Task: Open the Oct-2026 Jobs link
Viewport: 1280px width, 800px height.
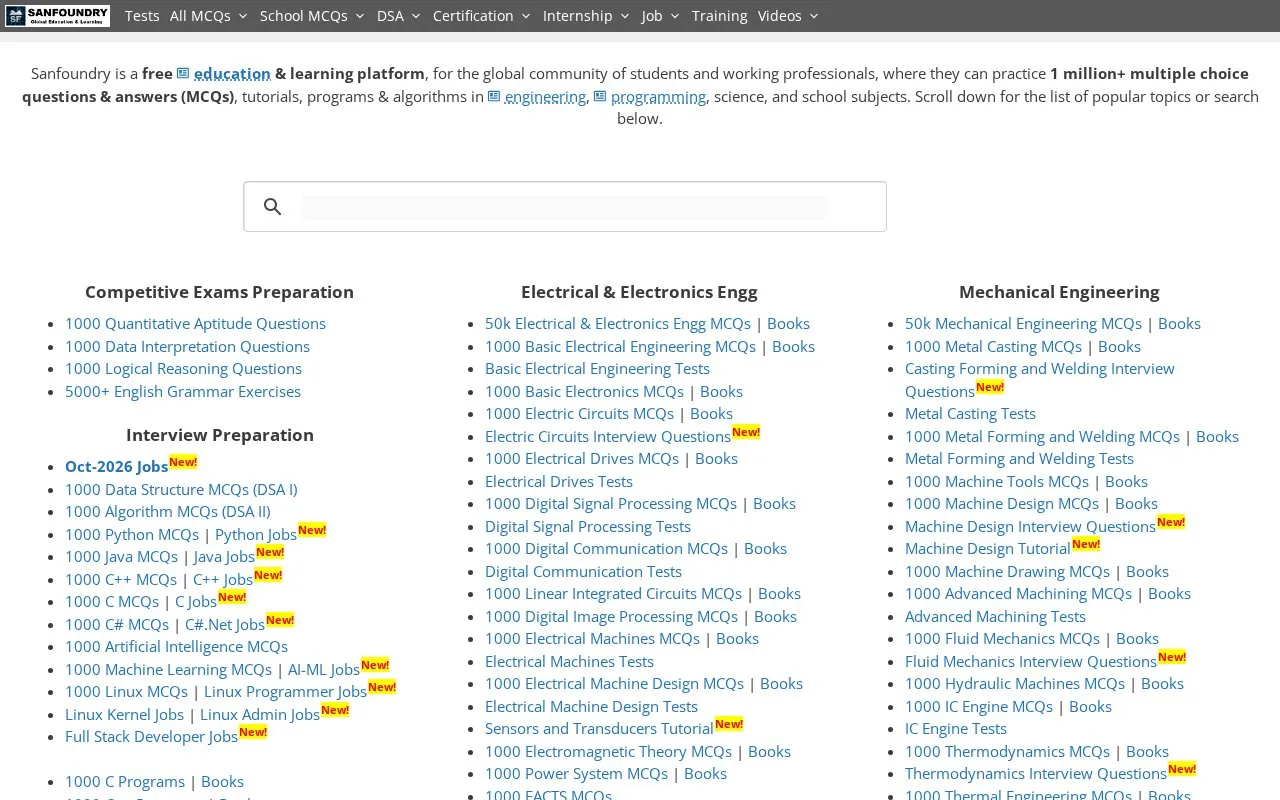Action: [116, 467]
